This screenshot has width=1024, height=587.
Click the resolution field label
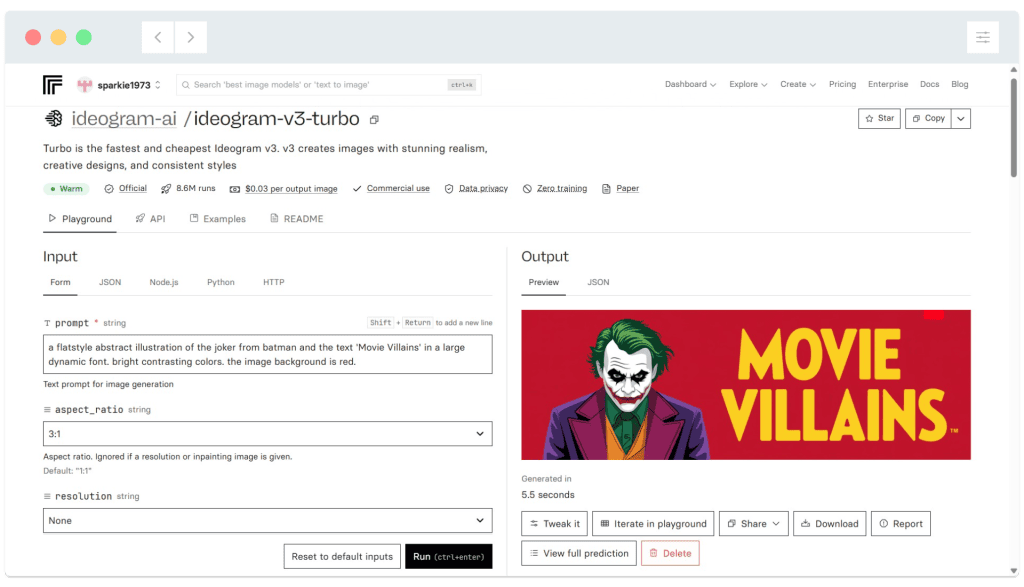pos(83,496)
